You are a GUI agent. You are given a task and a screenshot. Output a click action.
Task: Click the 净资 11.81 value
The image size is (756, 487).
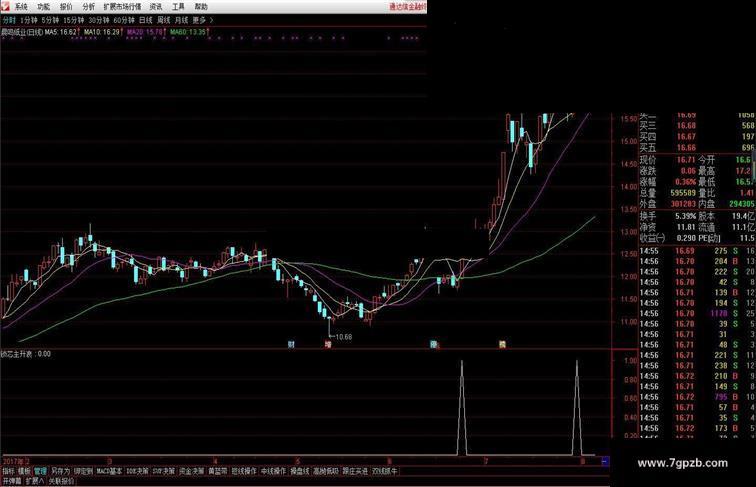click(686, 227)
